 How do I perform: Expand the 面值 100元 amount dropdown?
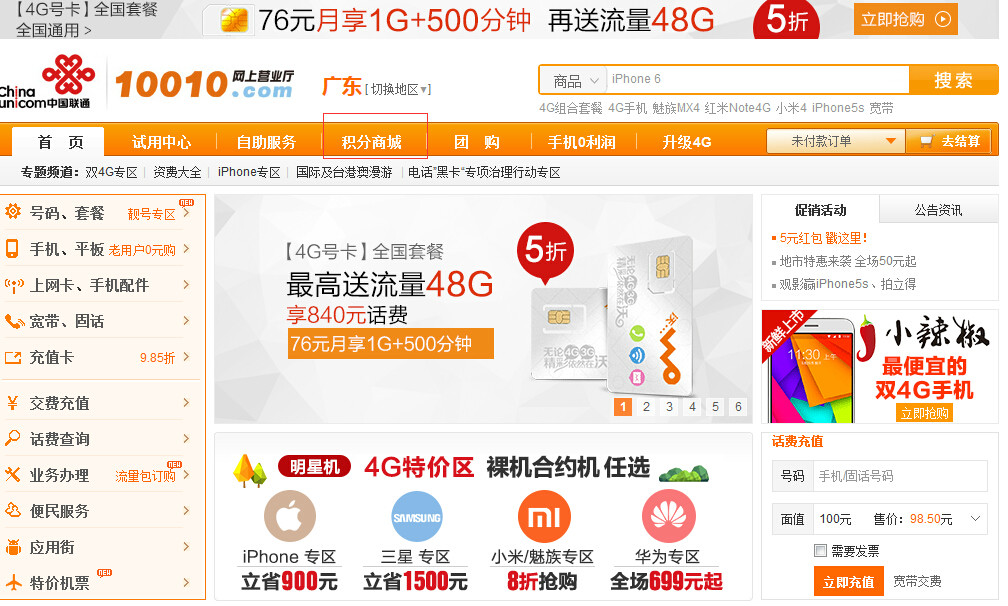(901, 519)
